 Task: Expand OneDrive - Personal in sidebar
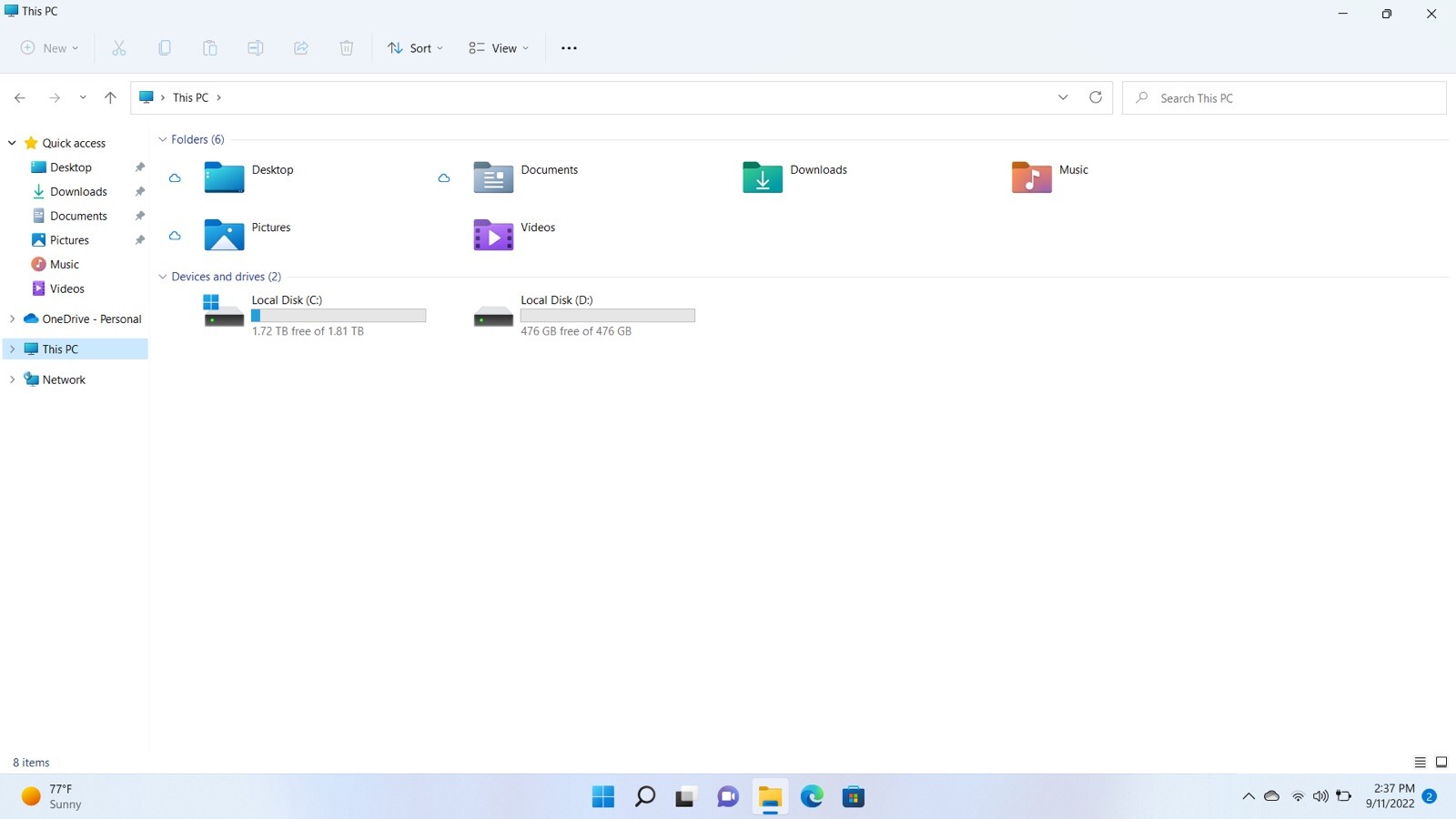pos(12,319)
